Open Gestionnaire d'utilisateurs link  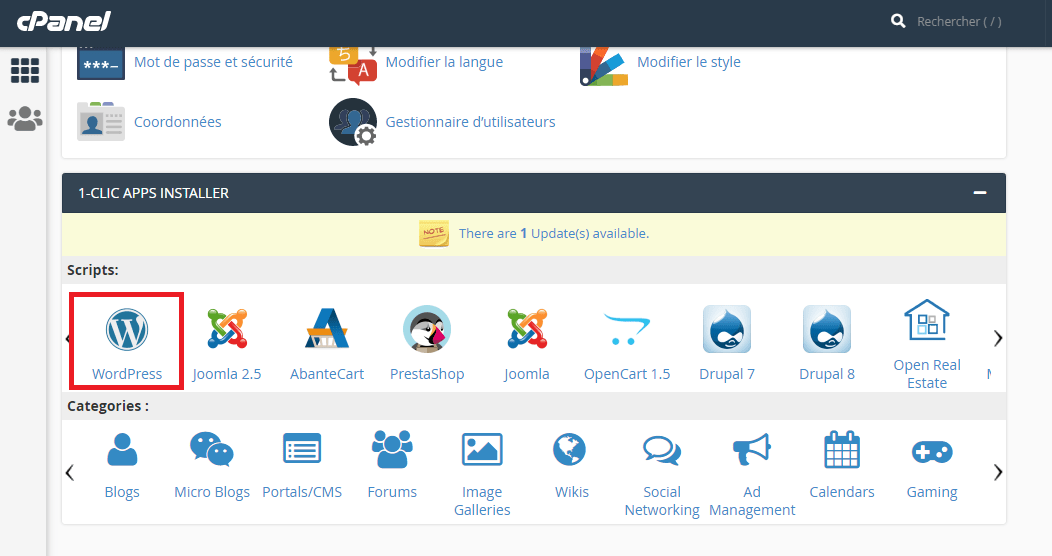pos(470,122)
